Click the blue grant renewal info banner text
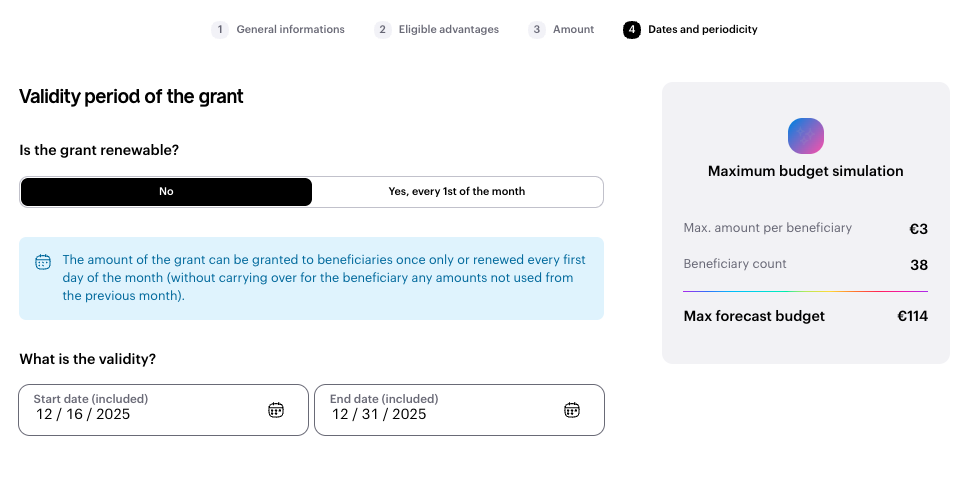This screenshot has width=980, height=477. [x=324, y=278]
